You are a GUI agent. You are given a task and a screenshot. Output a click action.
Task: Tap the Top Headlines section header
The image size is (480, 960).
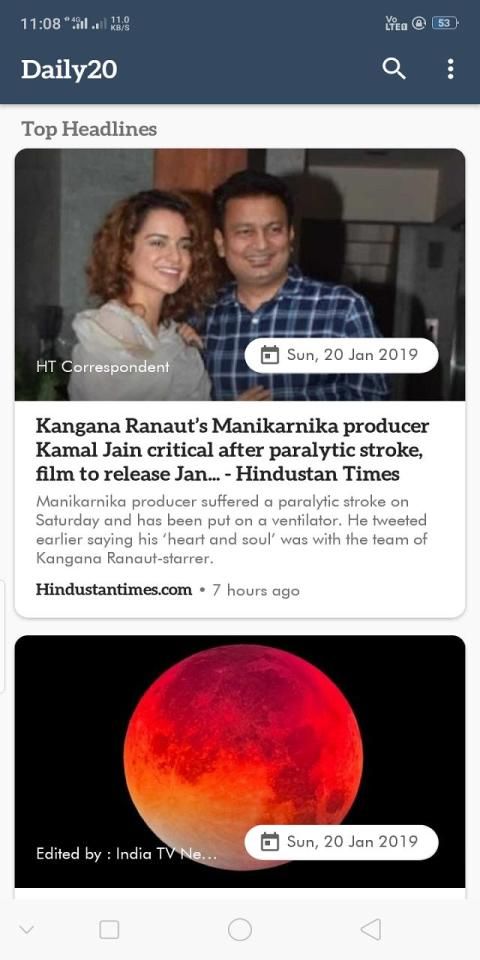coord(89,129)
